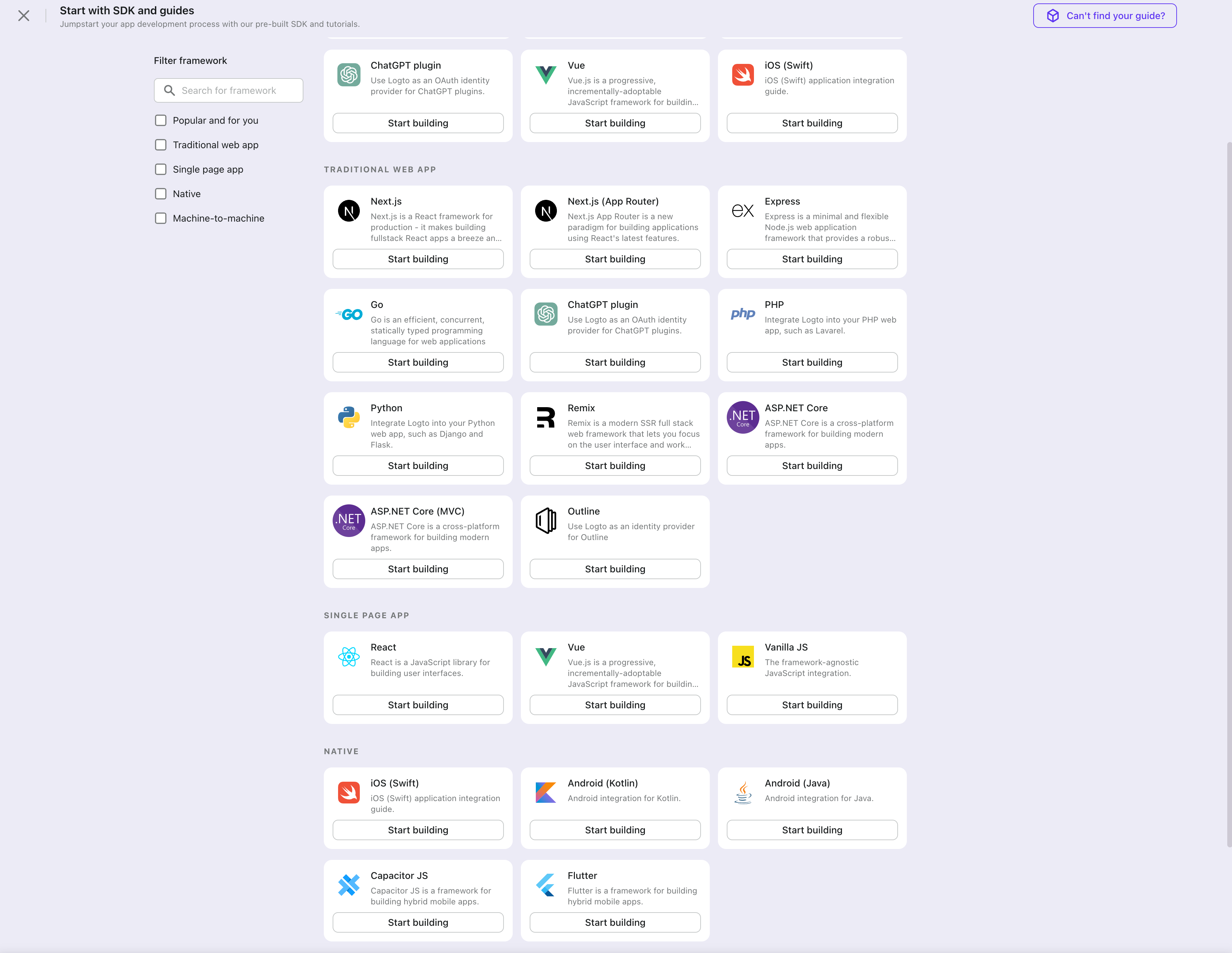The image size is (1232, 953).
Task: Toggle the Single page app checkbox
Action: tap(161, 169)
